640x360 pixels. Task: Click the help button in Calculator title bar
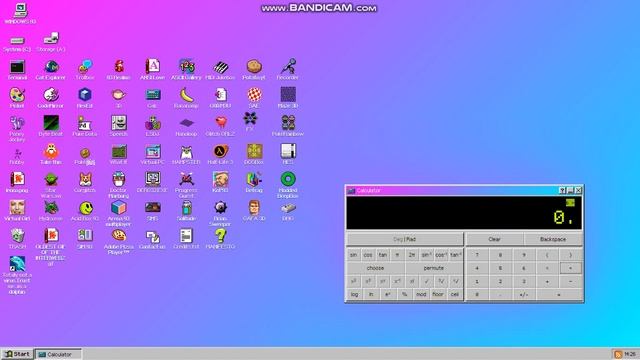(x=562, y=191)
